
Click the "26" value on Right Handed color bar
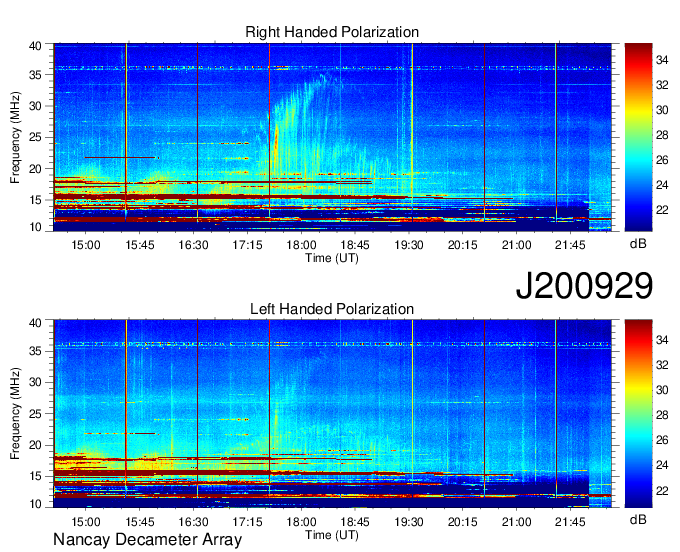pos(662,160)
